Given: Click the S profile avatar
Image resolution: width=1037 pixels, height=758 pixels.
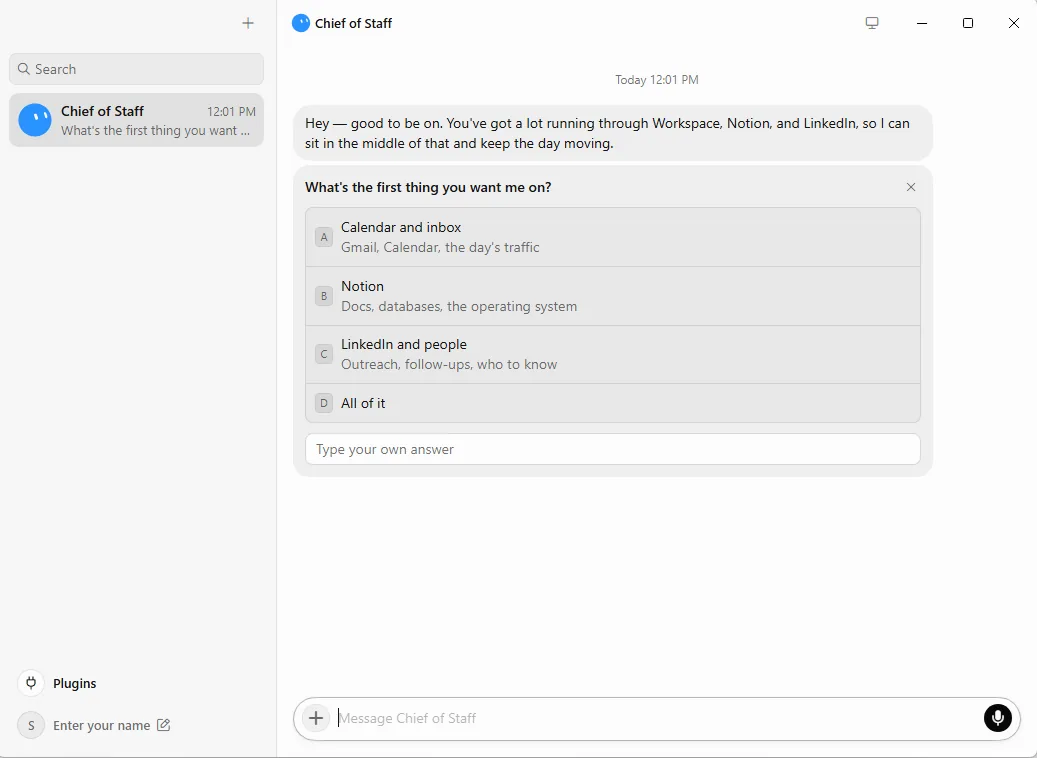Looking at the screenshot, I should tap(31, 725).
